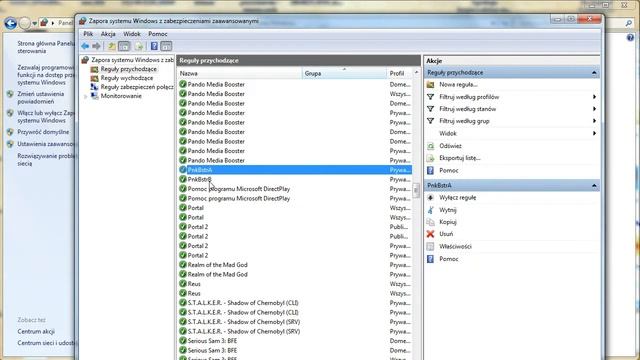Viewport: 640px width, 360px height.
Task: Click the Monitorowanie tree icon
Action: [94, 96]
